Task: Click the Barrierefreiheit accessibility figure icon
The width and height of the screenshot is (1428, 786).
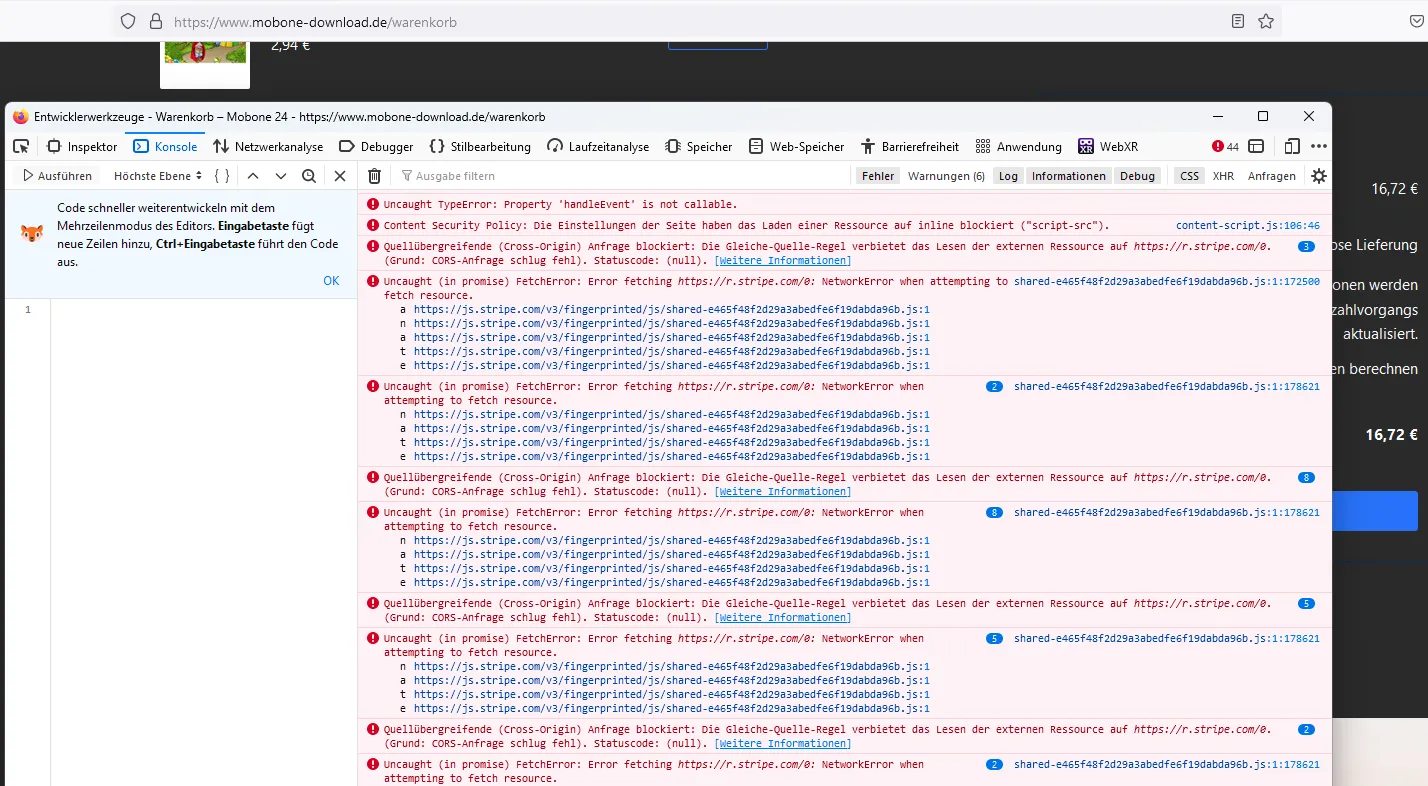Action: 867,147
